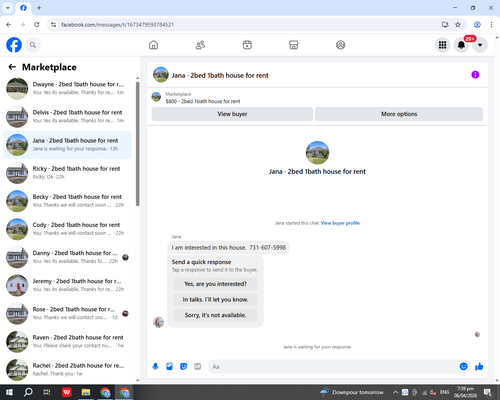Viewport: 500px width, 400px height.
Task: Expand the account dropdown arrow
Action: [480, 45]
